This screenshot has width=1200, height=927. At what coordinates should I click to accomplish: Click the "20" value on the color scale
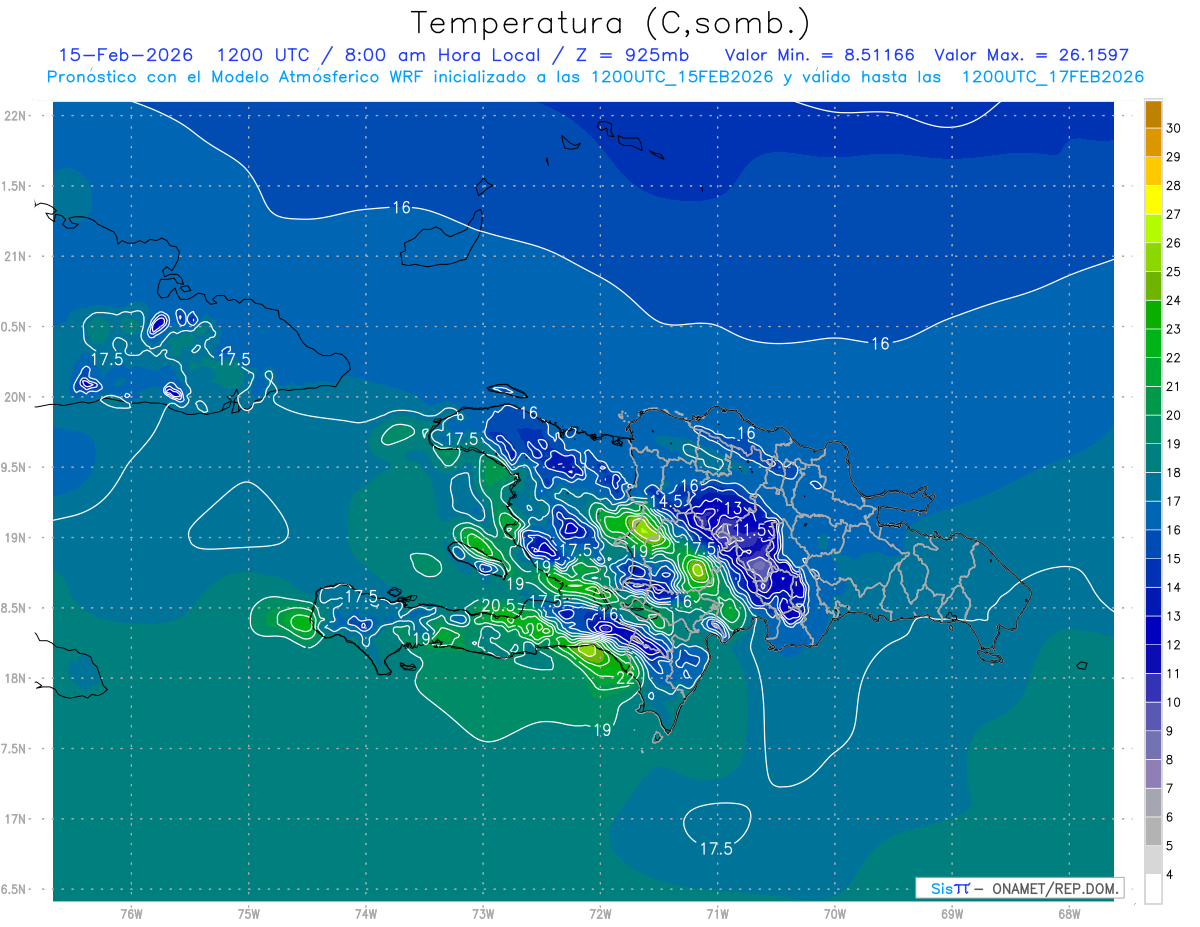click(1174, 415)
